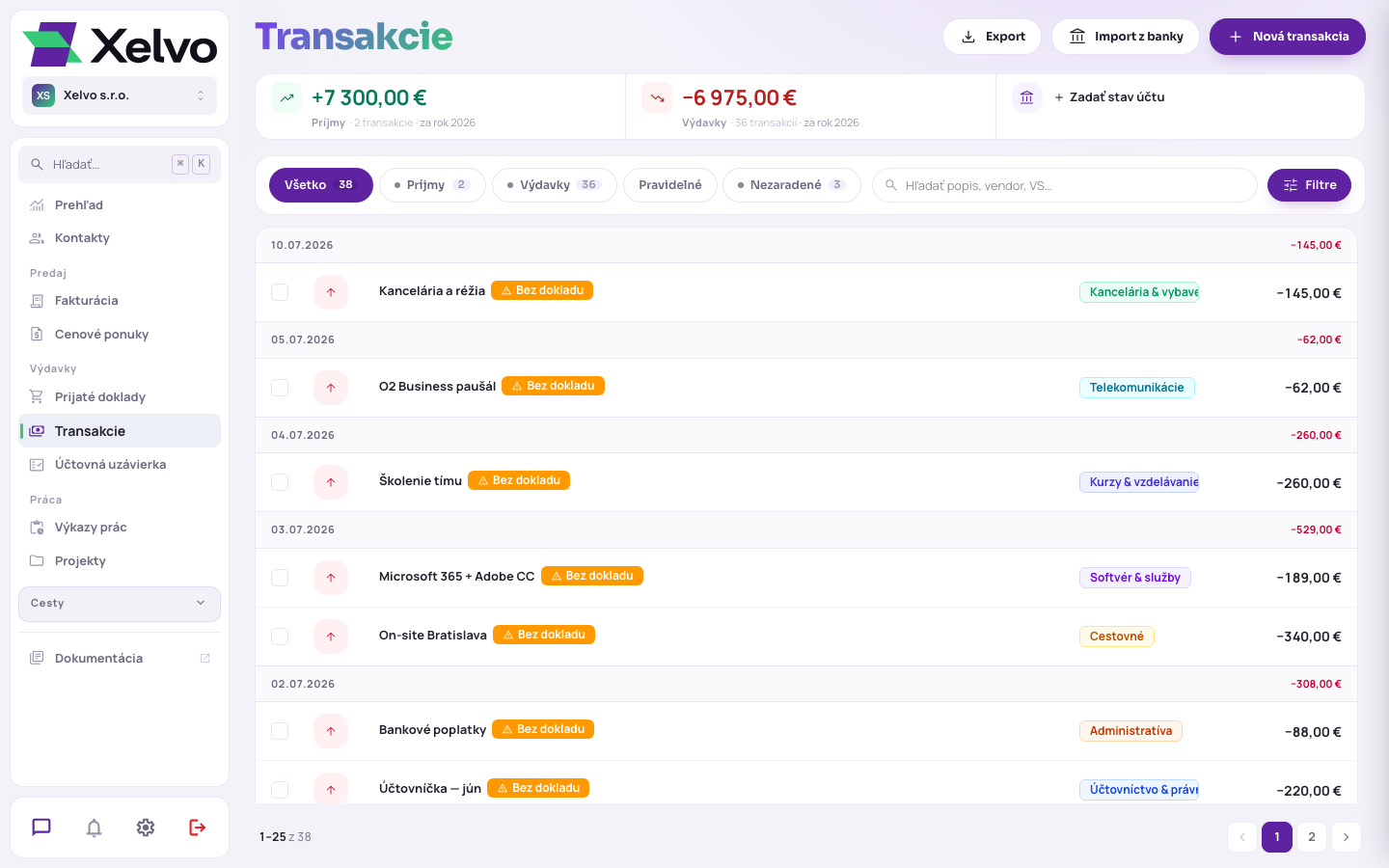Open the chat messages icon
The width and height of the screenshot is (1389, 868).
(41, 827)
